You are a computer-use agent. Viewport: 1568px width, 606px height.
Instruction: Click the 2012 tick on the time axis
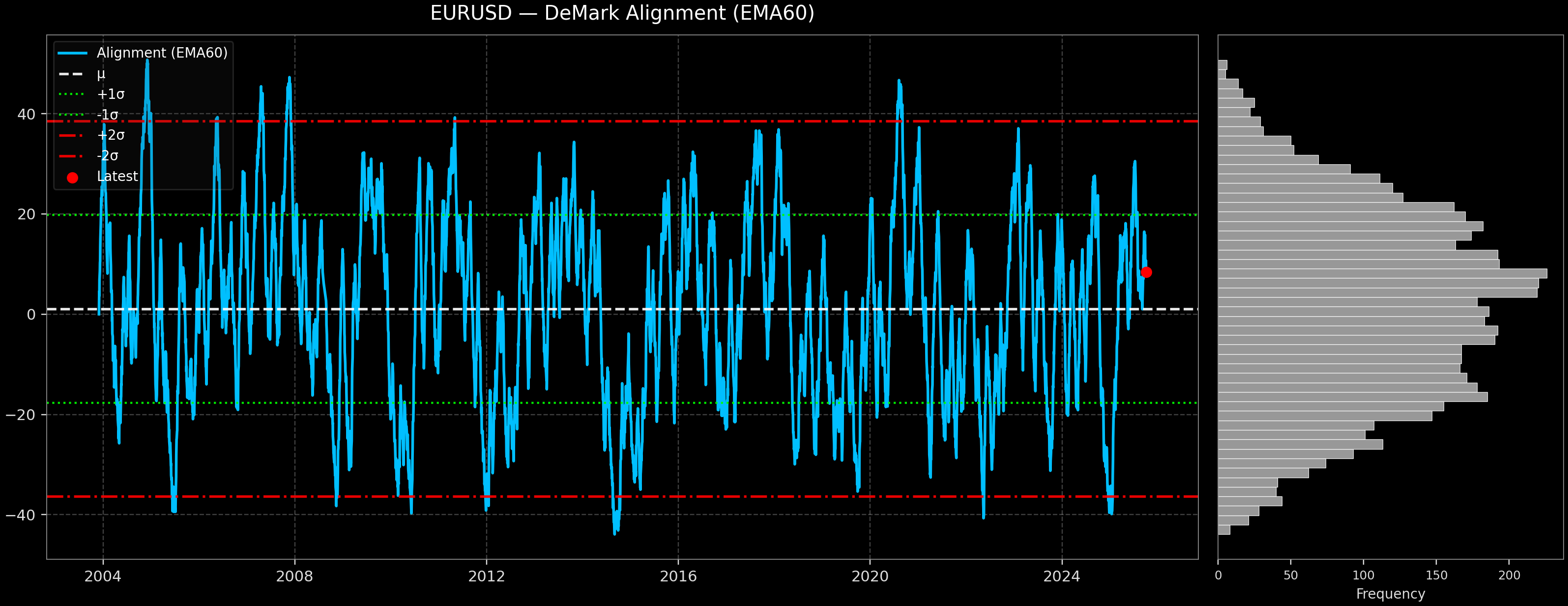pos(486,577)
